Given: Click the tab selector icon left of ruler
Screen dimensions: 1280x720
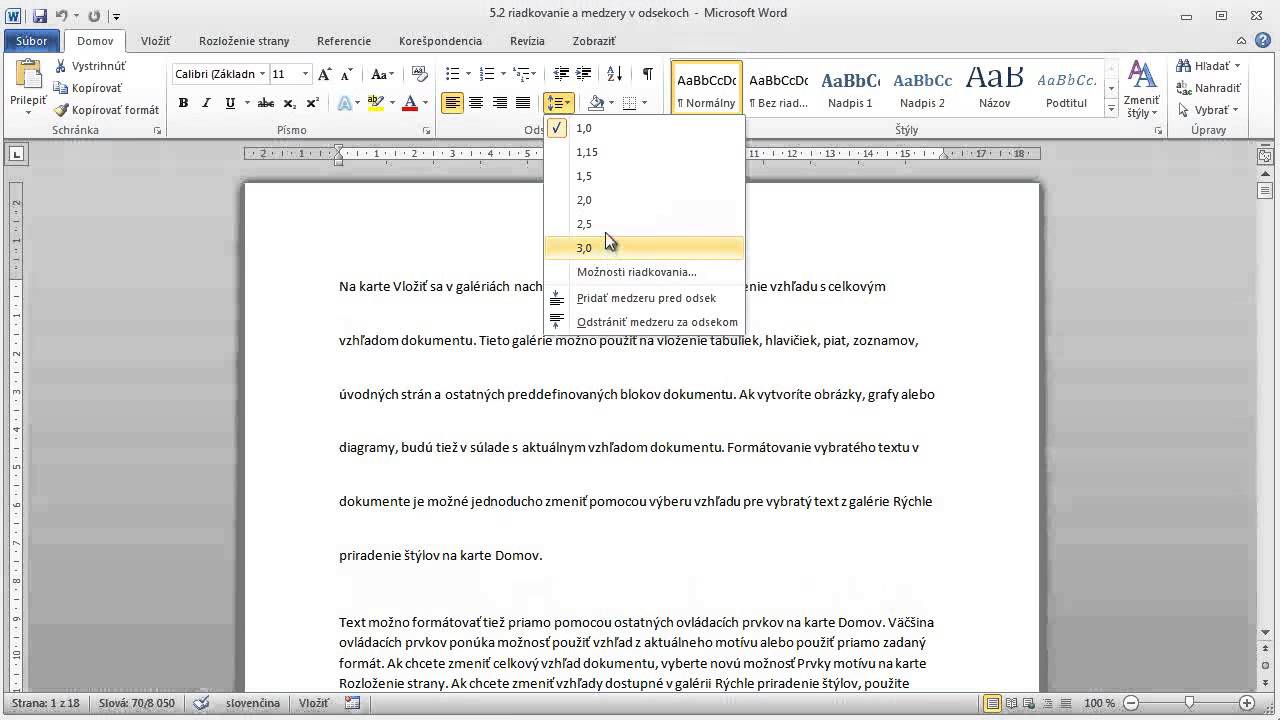Looking at the screenshot, I should pos(17,154).
